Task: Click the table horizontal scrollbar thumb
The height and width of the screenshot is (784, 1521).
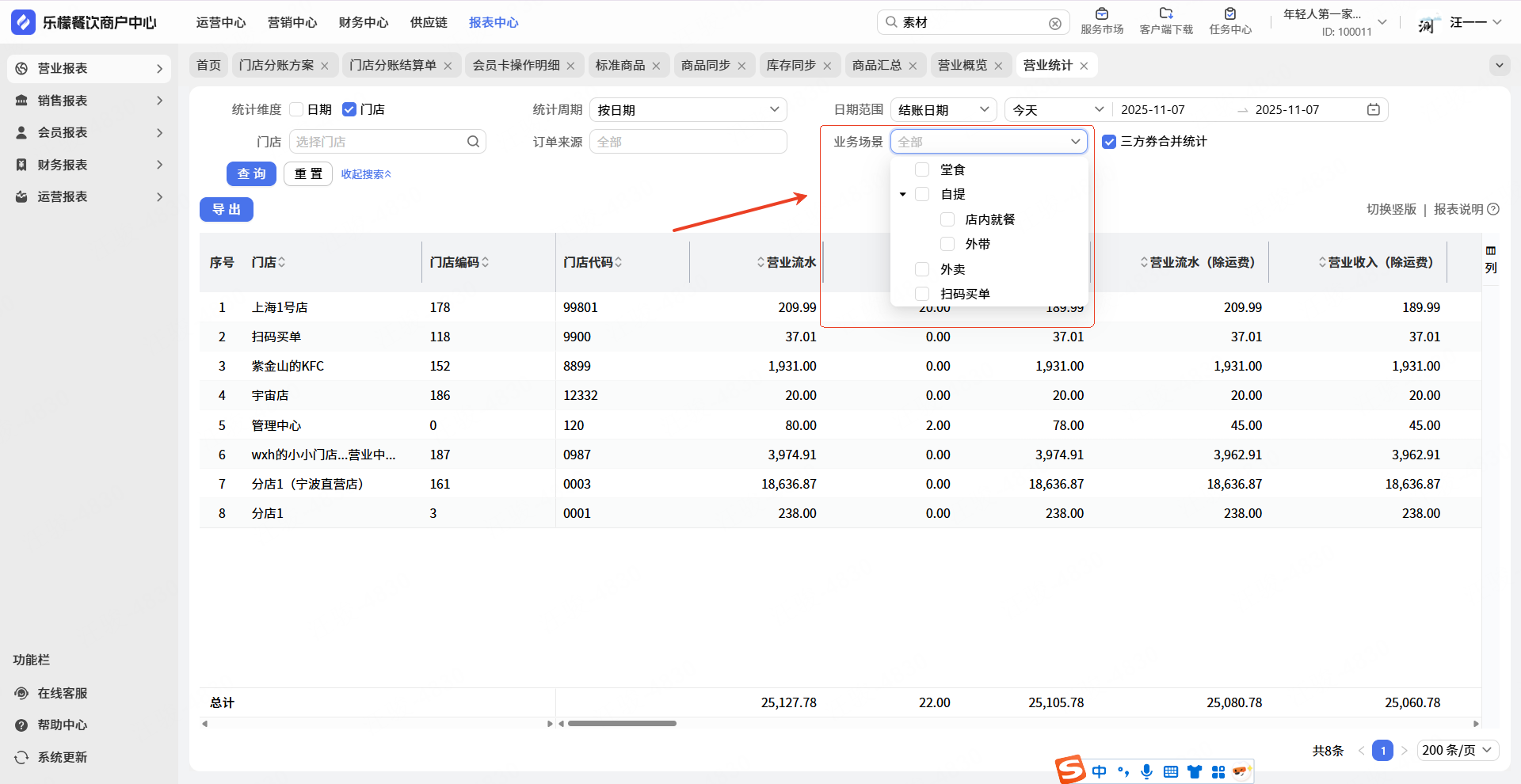Action: pyautogui.click(x=622, y=723)
